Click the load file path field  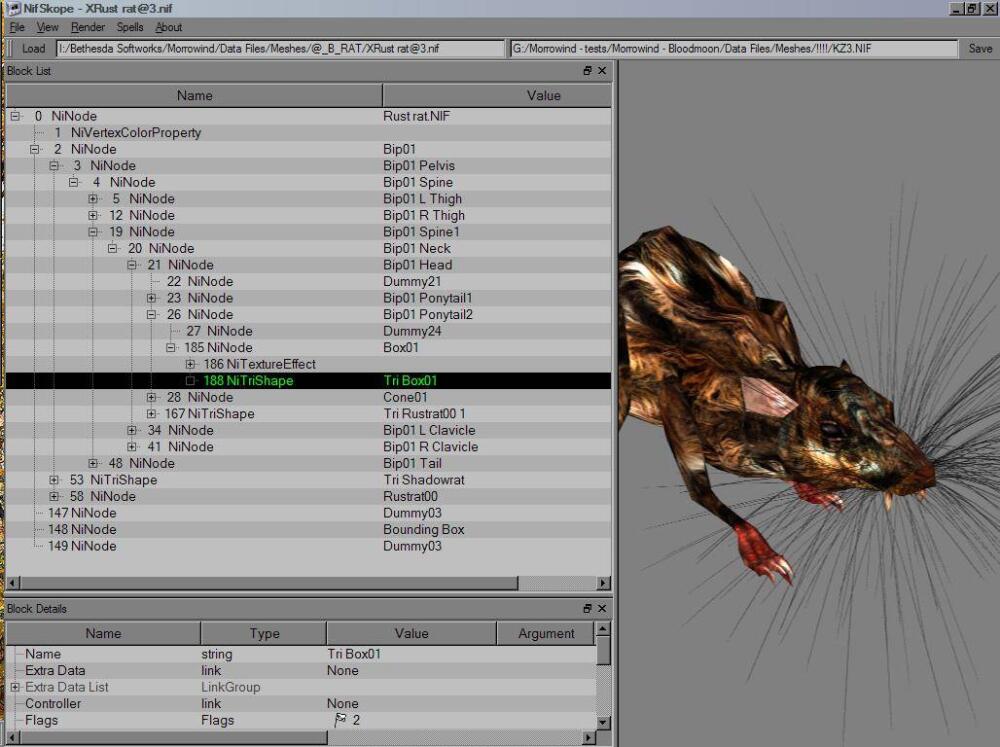[280, 48]
